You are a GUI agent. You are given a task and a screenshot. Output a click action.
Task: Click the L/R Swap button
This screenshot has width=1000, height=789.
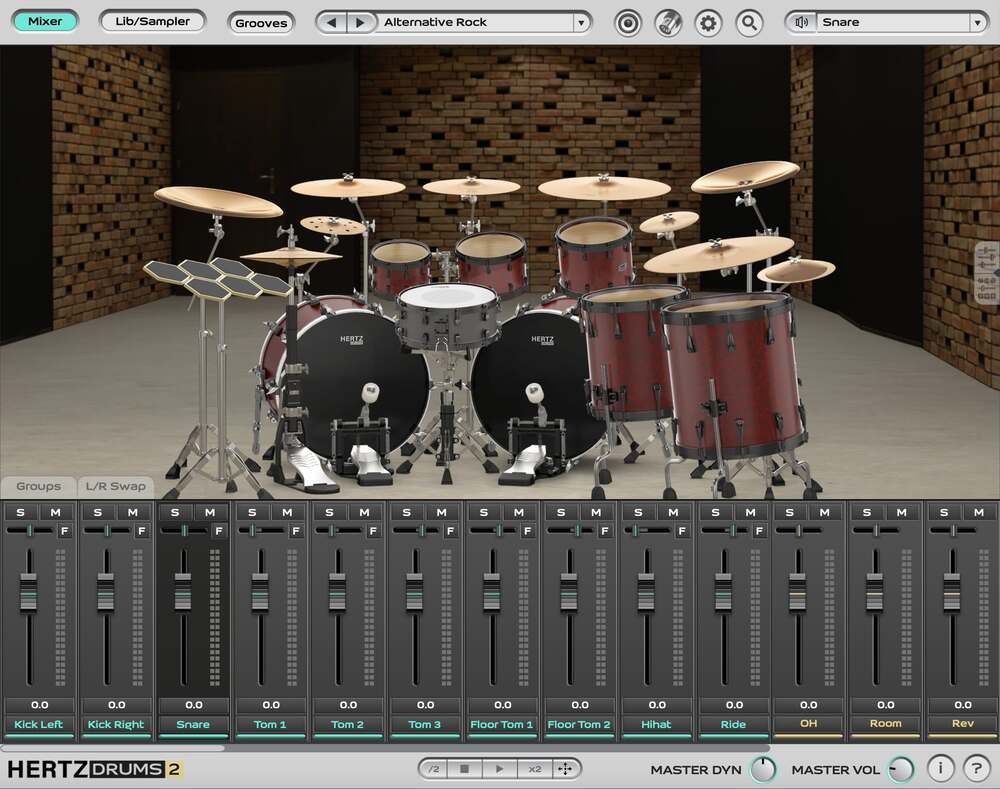click(x=114, y=487)
